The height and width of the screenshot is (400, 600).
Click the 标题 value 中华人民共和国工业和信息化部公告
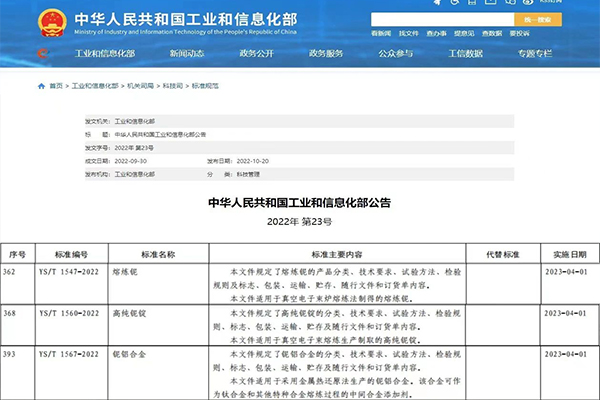(x=160, y=135)
